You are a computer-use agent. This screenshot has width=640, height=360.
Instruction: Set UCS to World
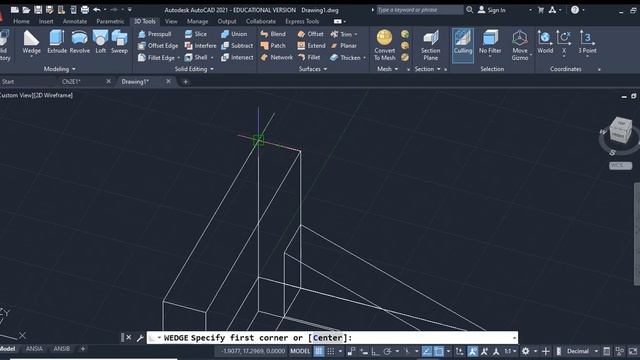click(x=545, y=42)
